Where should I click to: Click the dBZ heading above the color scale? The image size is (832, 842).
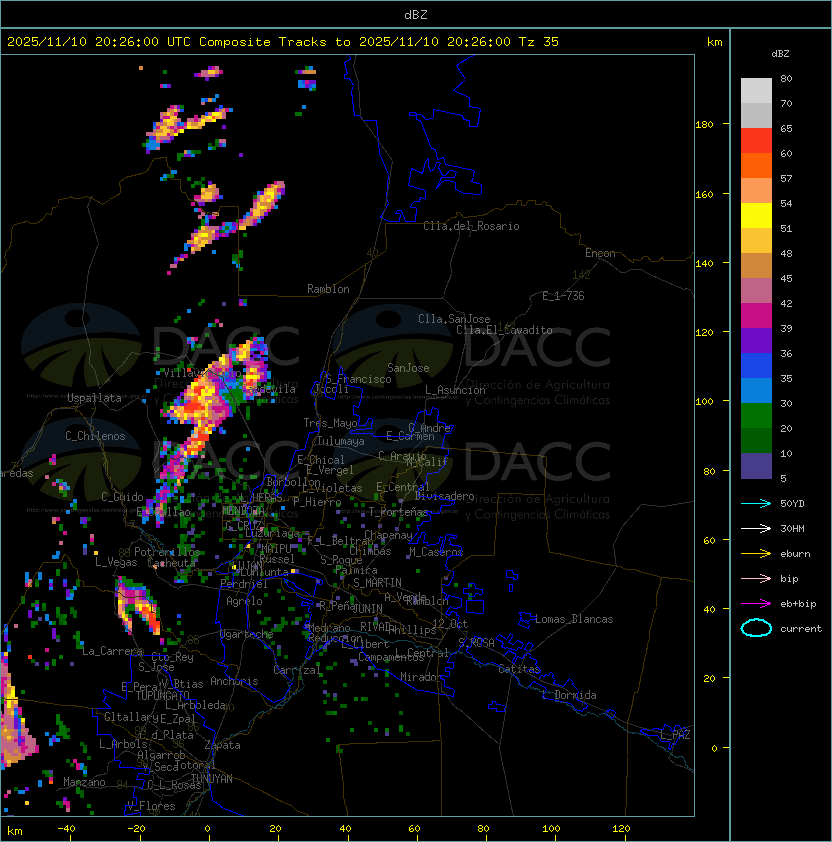click(x=780, y=54)
